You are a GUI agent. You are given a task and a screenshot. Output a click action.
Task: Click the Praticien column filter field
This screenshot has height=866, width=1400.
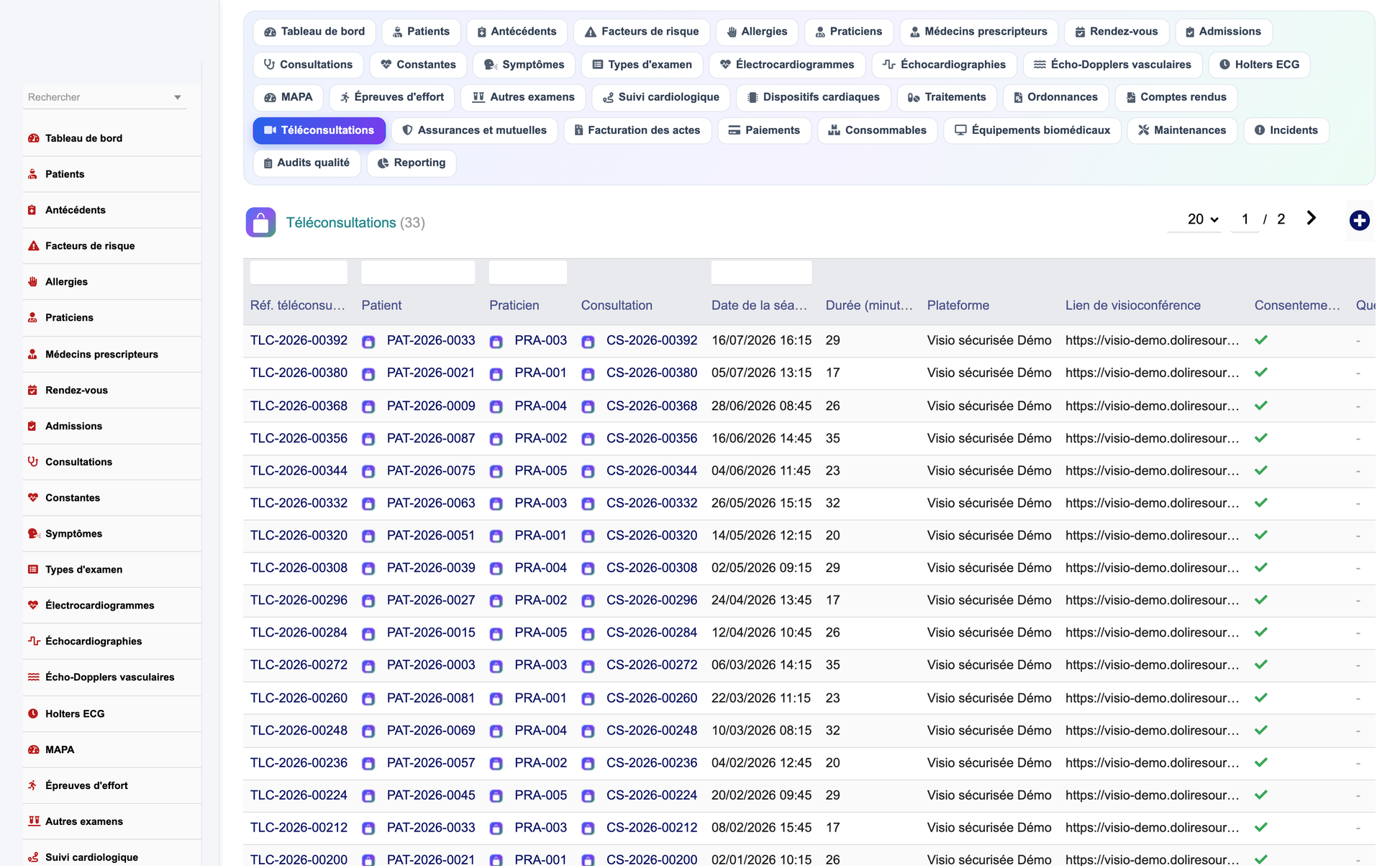tap(528, 273)
